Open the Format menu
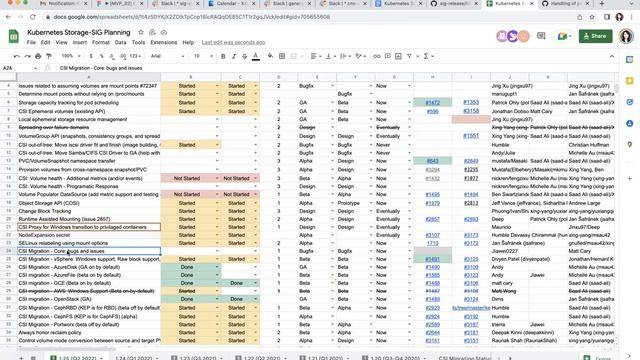This screenshot has width=640, height=360. pyautogui.click(x=100, y=42)
